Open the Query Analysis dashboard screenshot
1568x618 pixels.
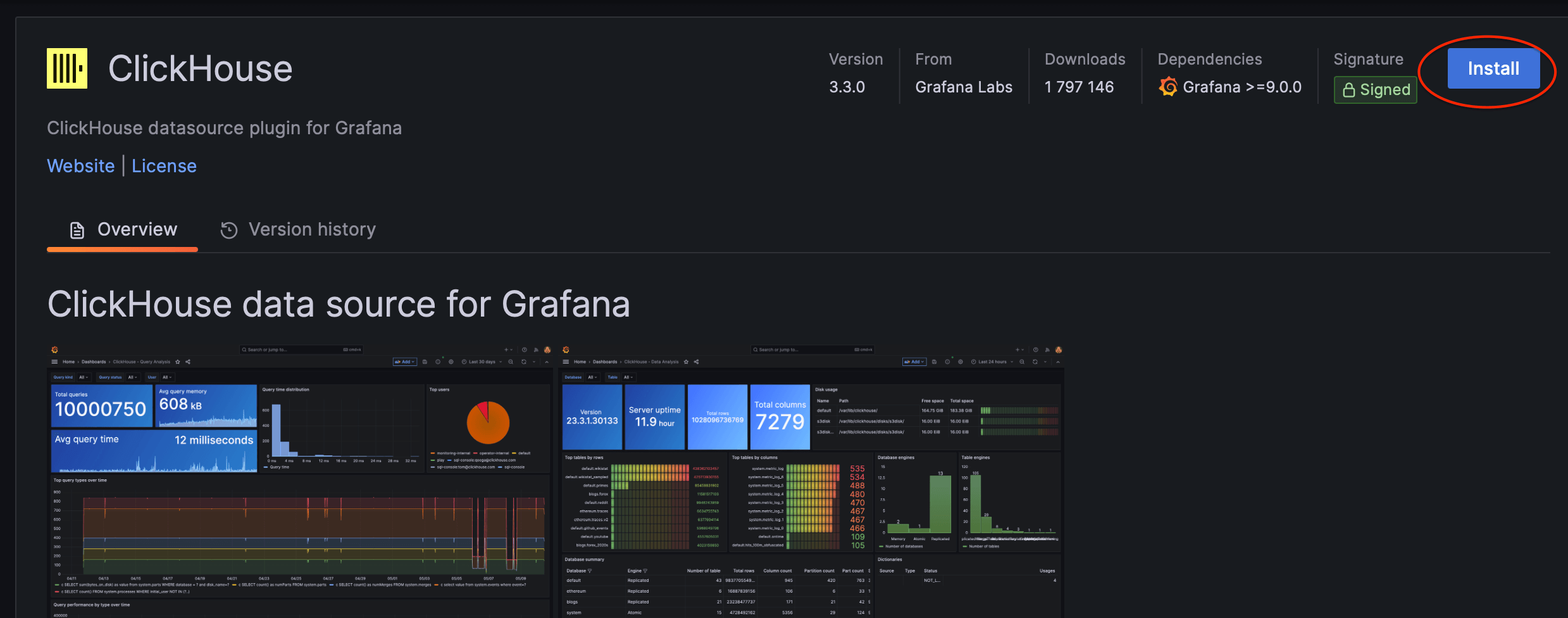(x=300, y=481)
